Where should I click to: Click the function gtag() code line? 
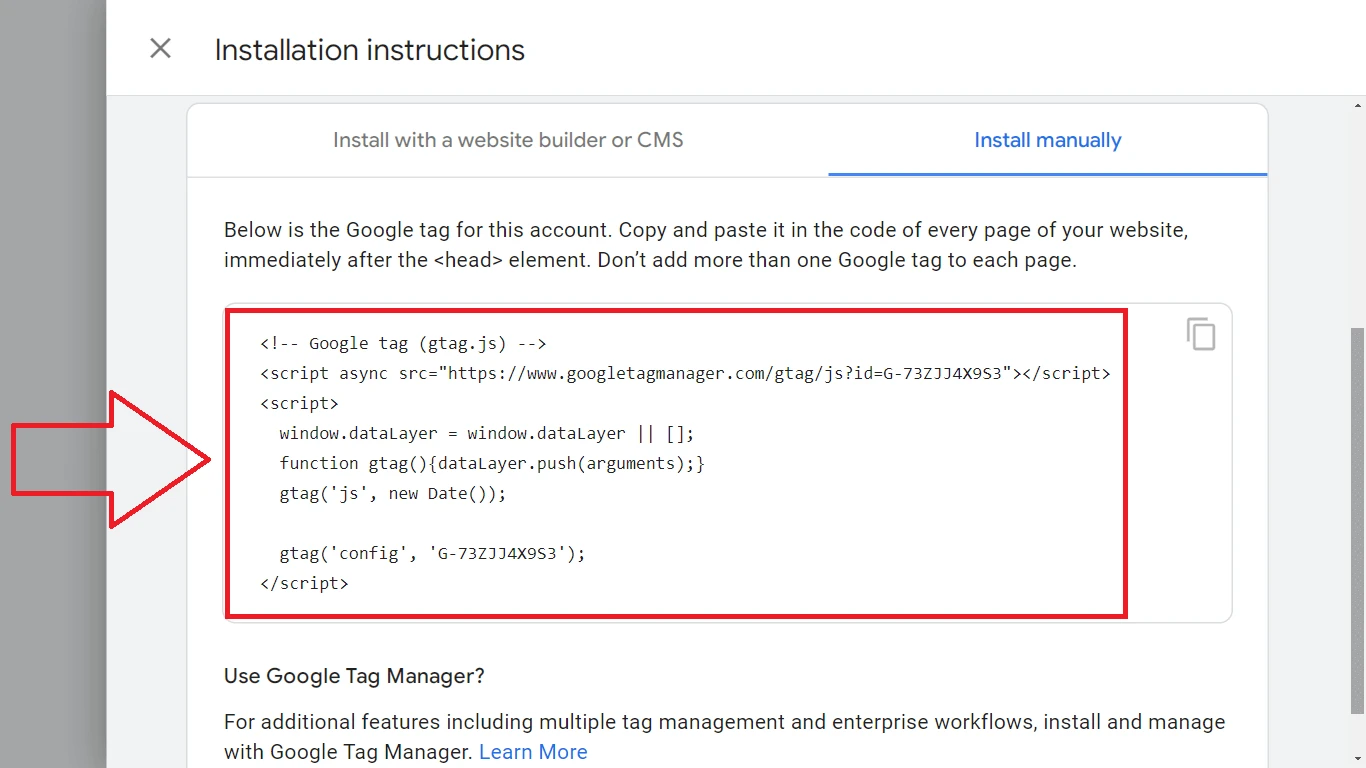click(492, 464)
